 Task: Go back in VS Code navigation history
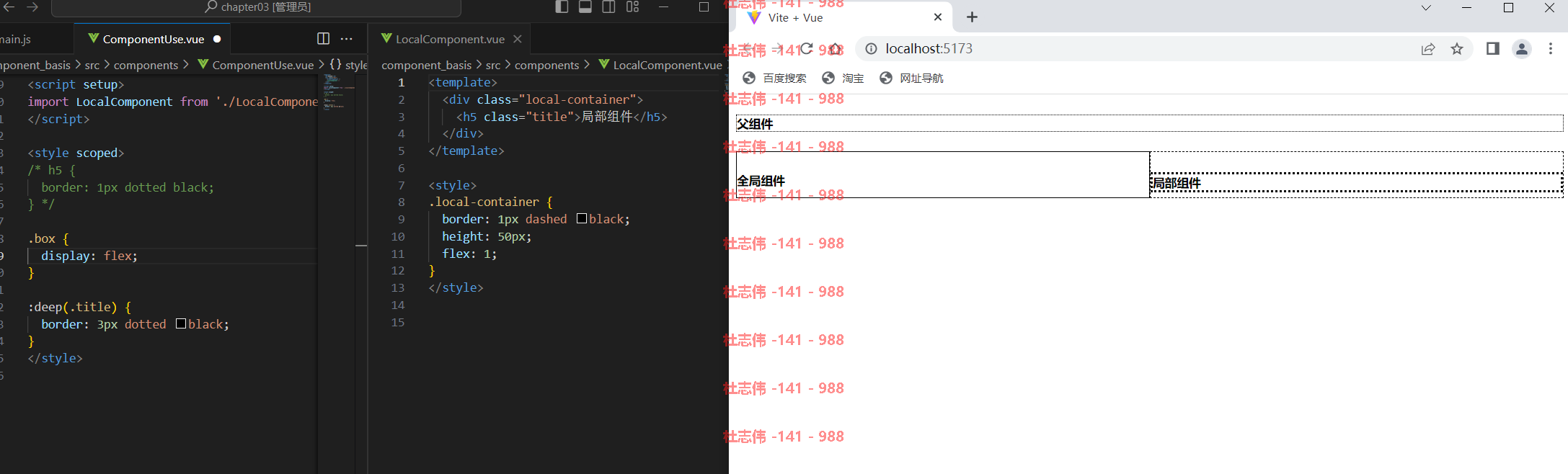point(9,6)
